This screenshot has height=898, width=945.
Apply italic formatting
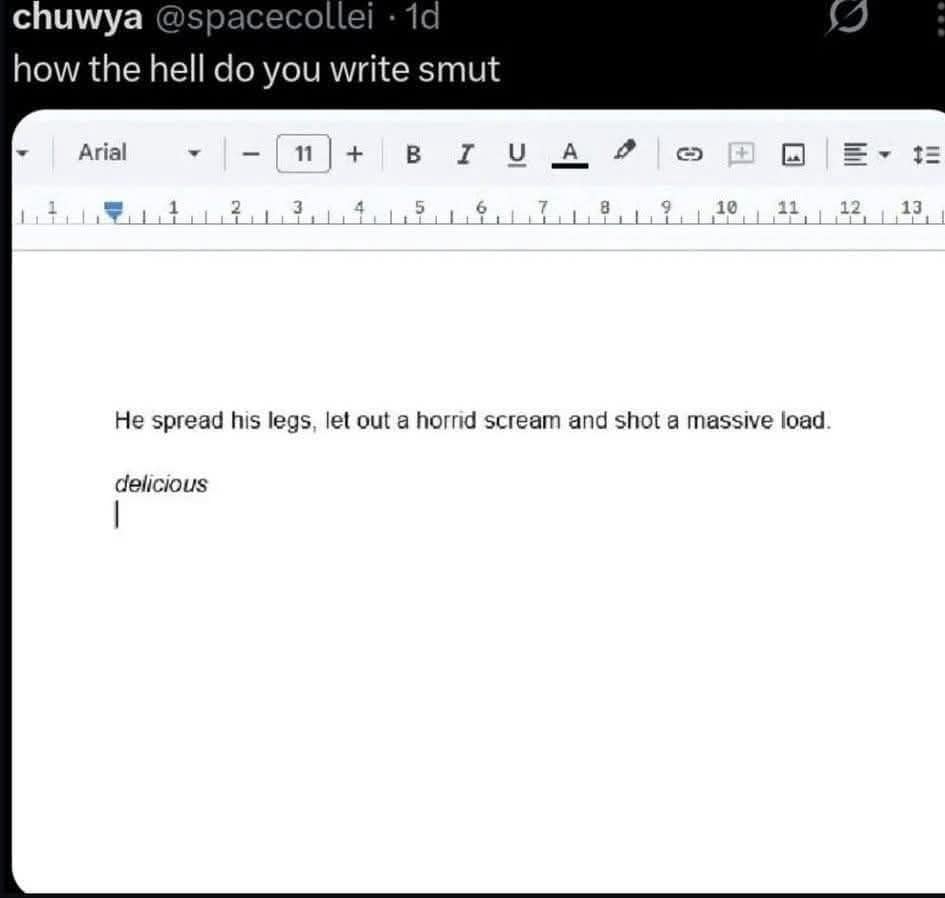464,154
